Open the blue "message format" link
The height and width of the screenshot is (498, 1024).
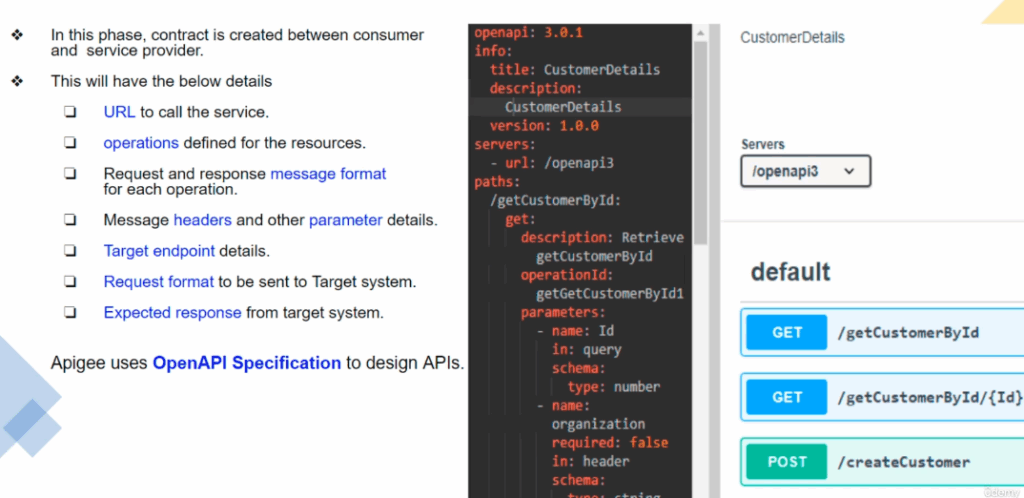328,174
